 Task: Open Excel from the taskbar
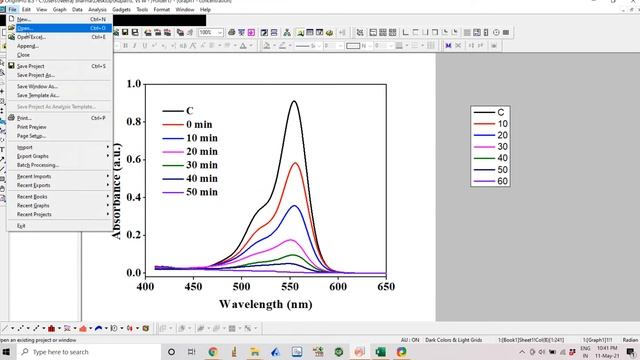point(380,352)
